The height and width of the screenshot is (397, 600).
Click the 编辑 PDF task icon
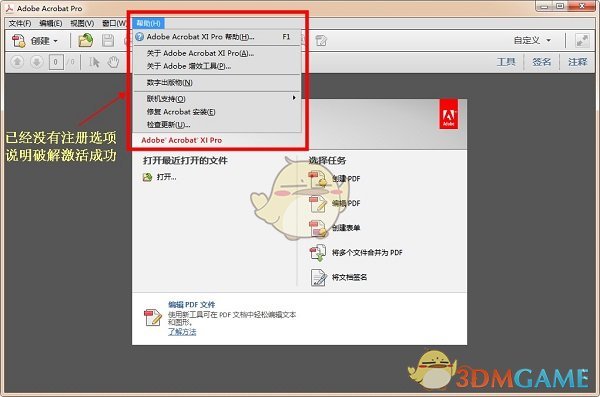tap(318, 204)
